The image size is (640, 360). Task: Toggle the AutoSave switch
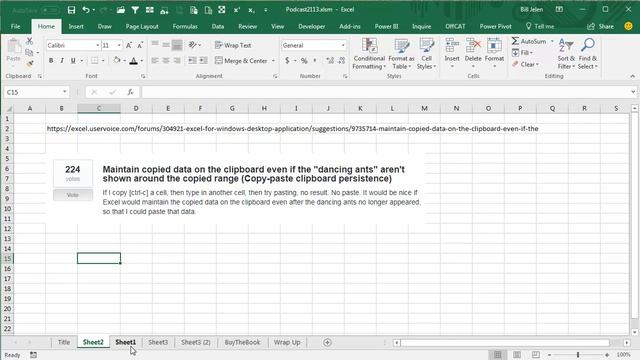tap(50, 10)
